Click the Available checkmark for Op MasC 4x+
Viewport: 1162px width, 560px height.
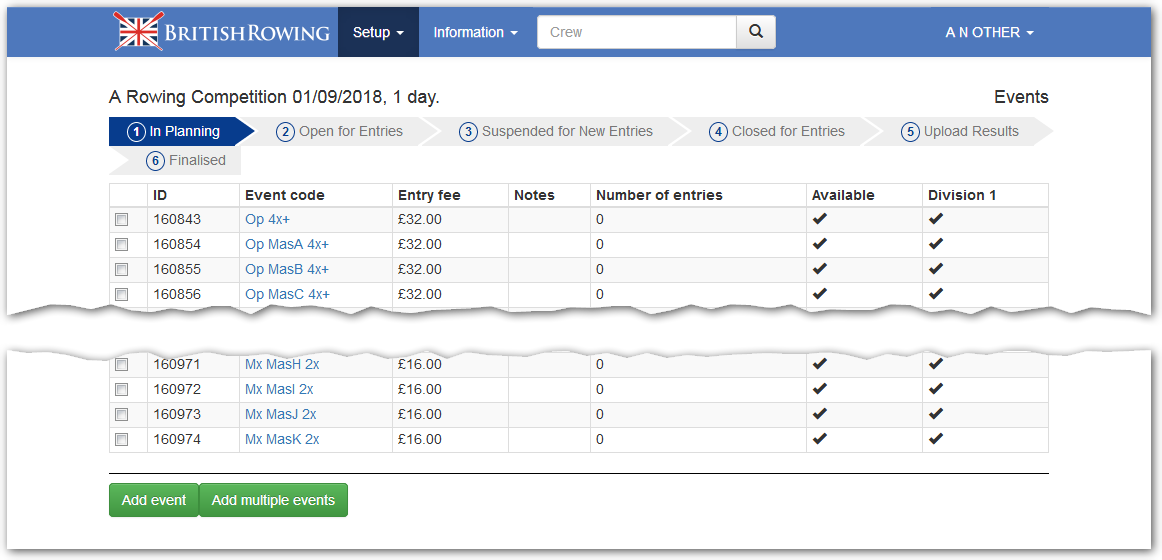point(820,294)
